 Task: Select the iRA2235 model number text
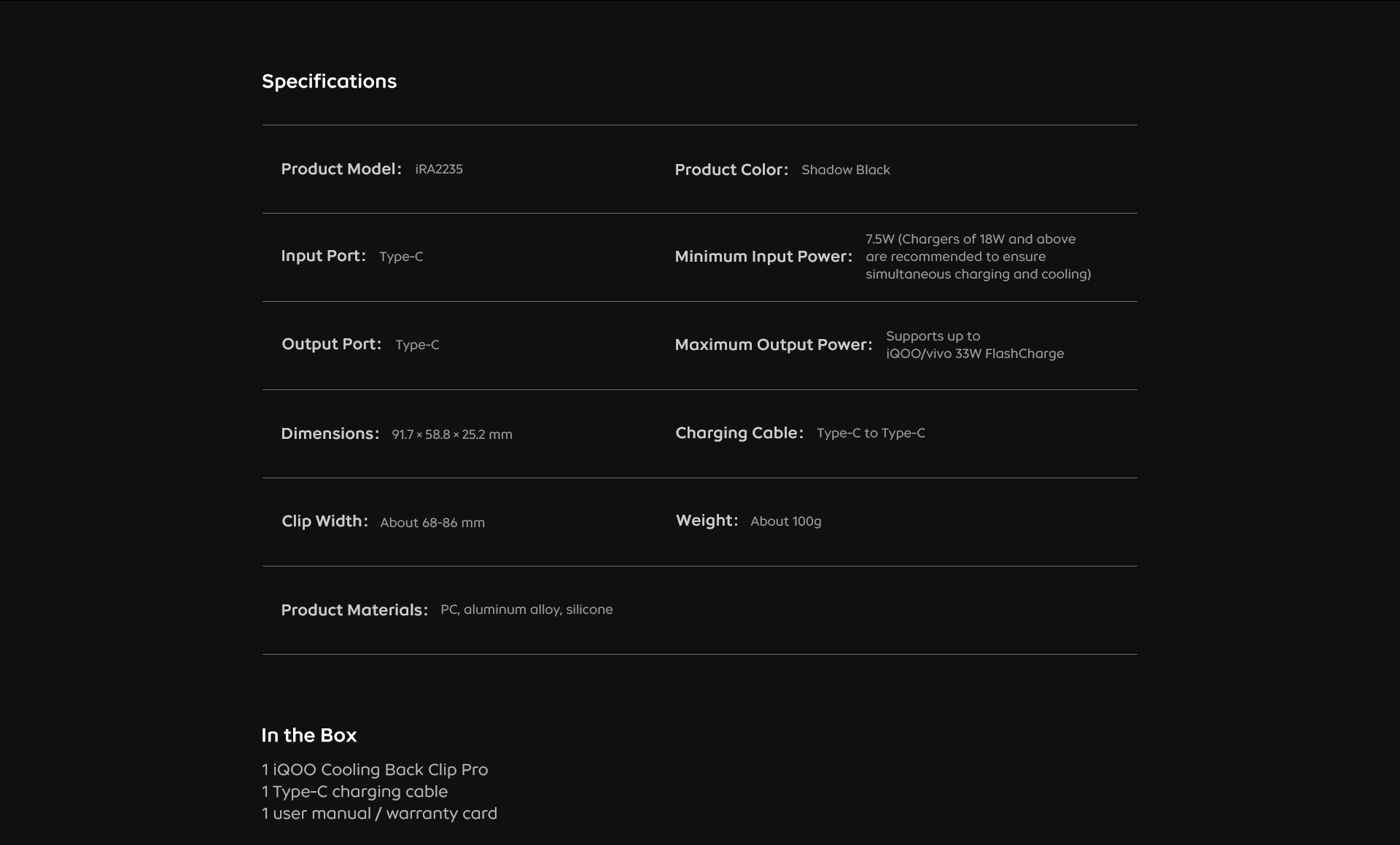[x=439, y=169]
